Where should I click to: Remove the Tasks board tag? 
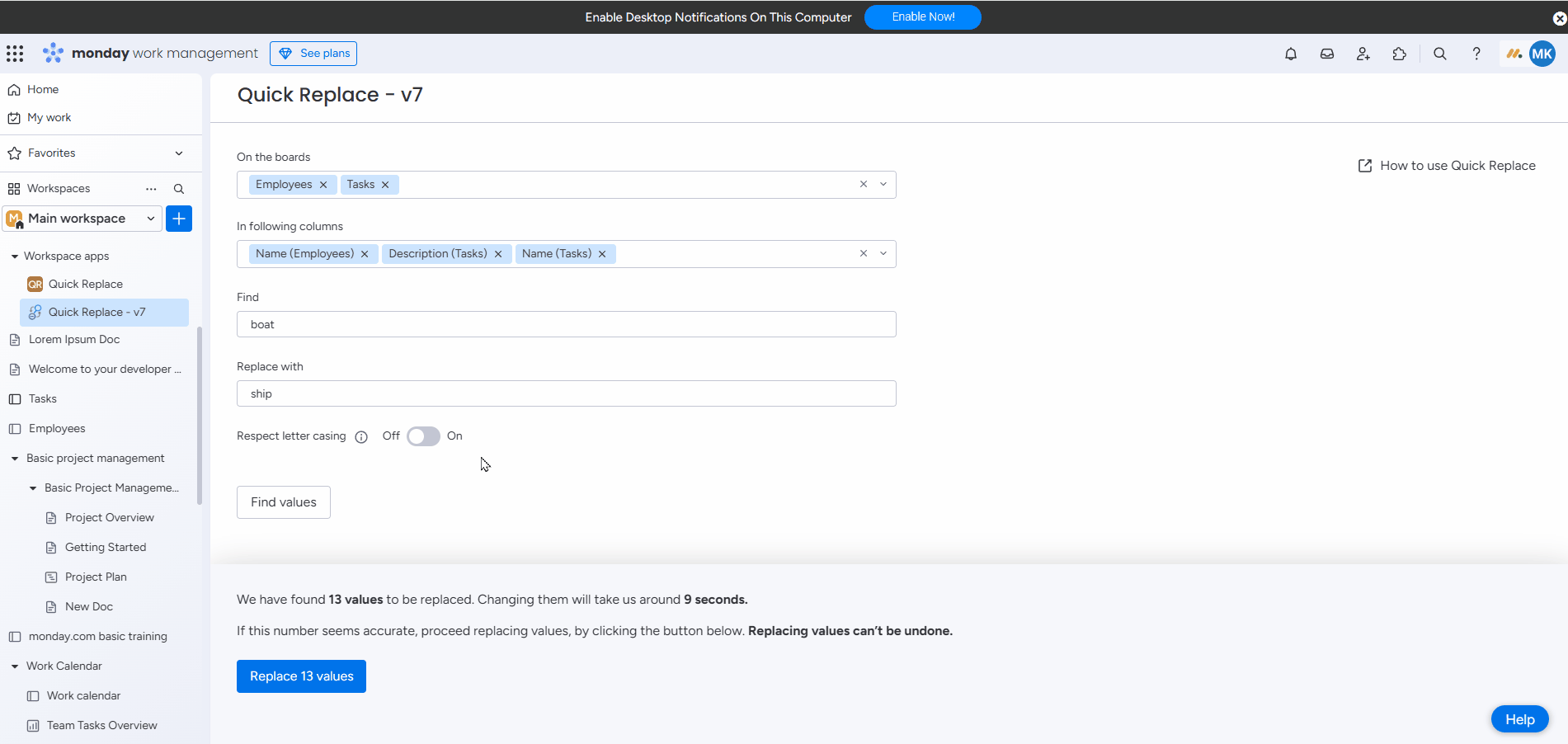(385, 185)
